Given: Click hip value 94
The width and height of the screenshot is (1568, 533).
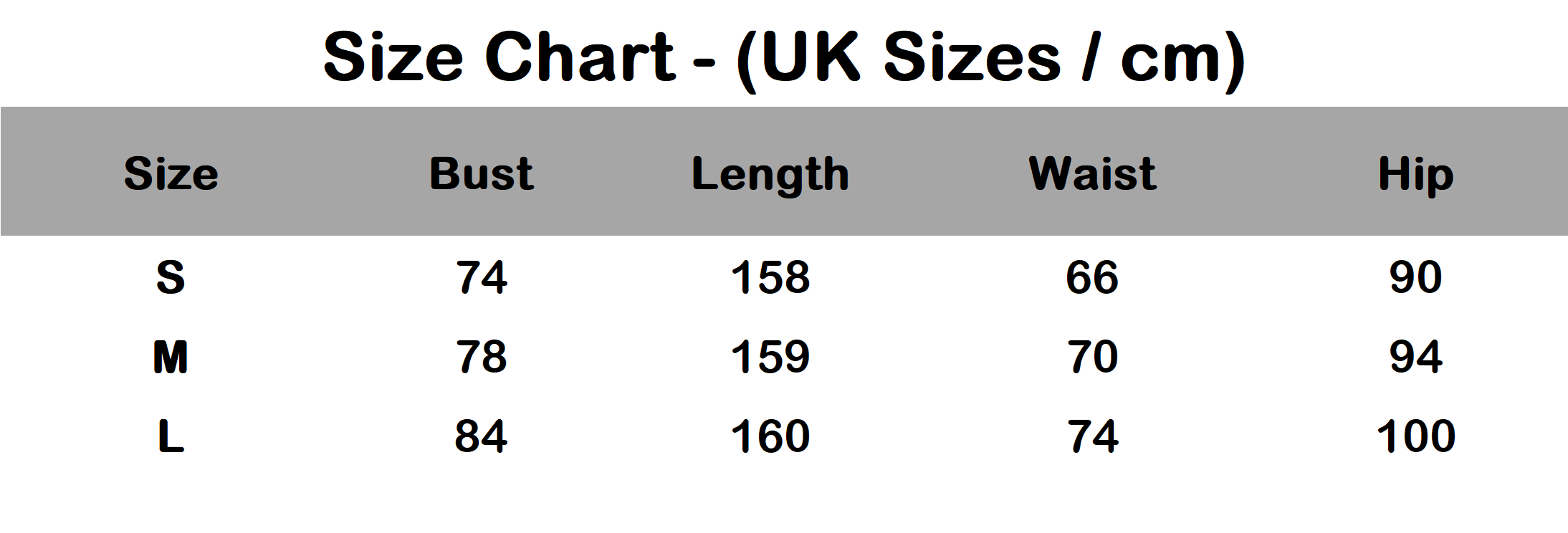Looking at the screenshot, I should (x=1415, y=357).
